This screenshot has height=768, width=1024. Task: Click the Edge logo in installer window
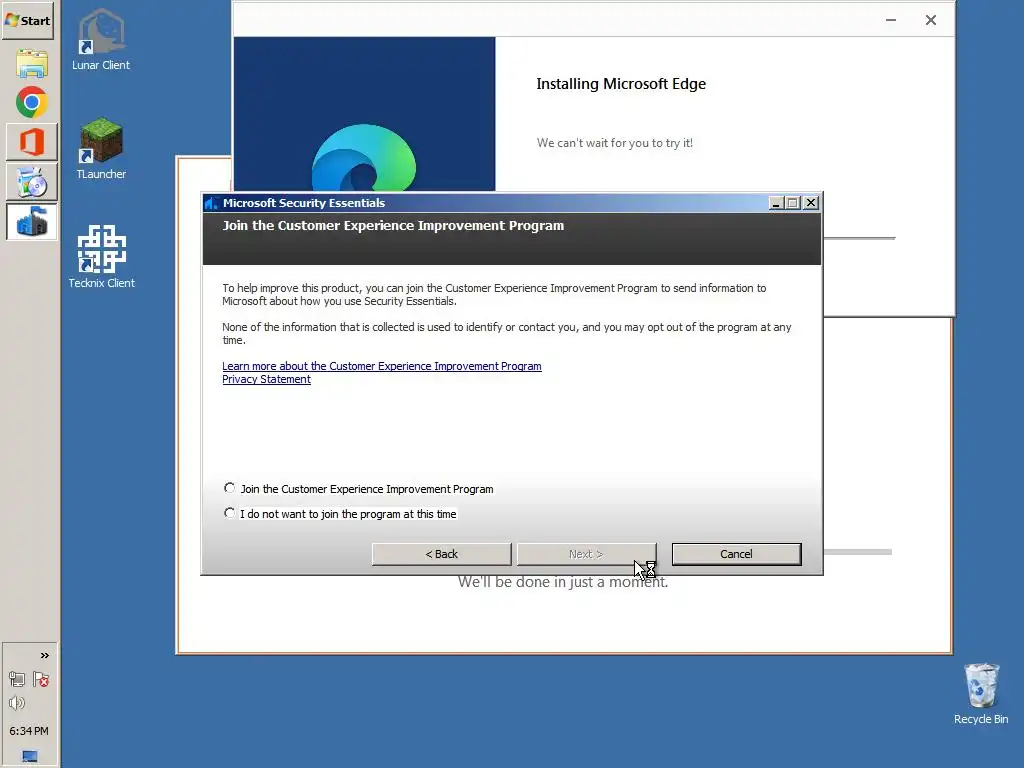[x=364, y=158]
